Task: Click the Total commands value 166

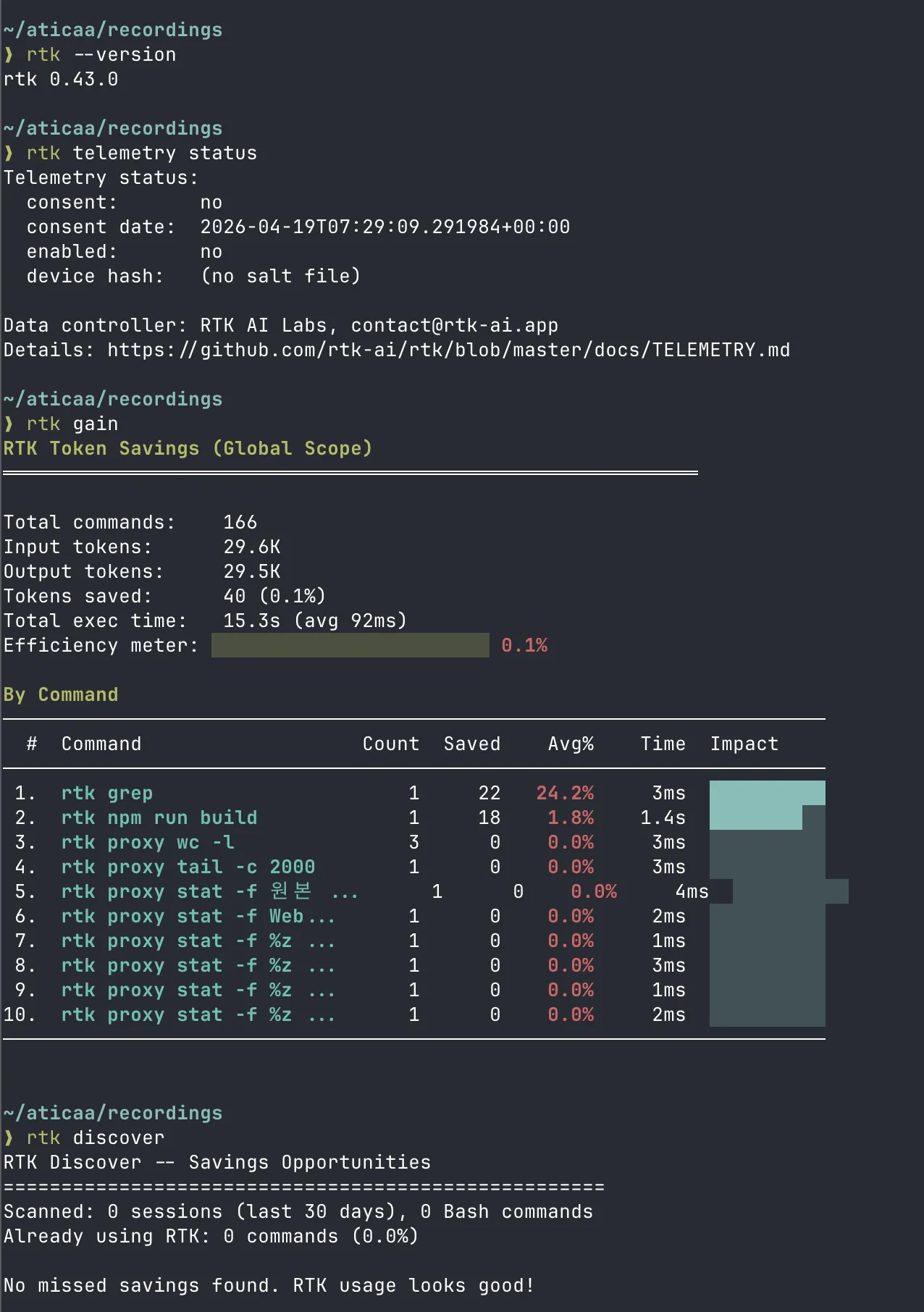Action: point(240,522)
